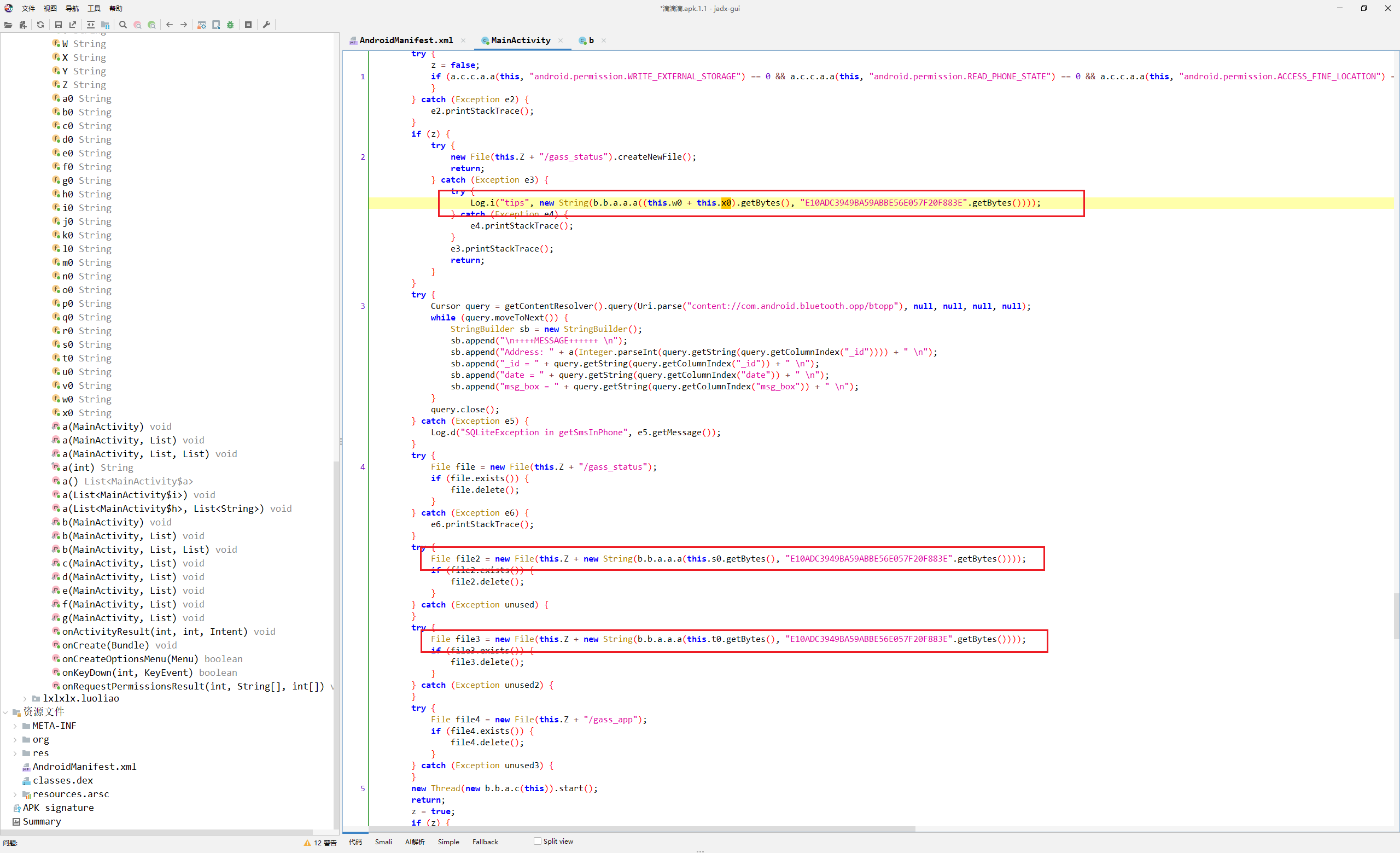This screenshot has width=1400, height=853.
Task: Open the 视图 menu
Action: (x=50, y=8)
